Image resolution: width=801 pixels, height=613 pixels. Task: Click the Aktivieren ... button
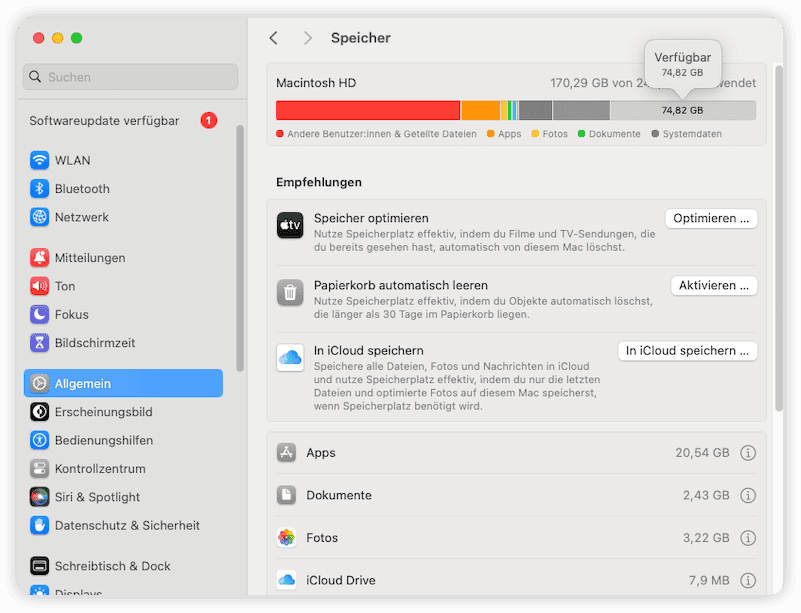click(714, 285)
